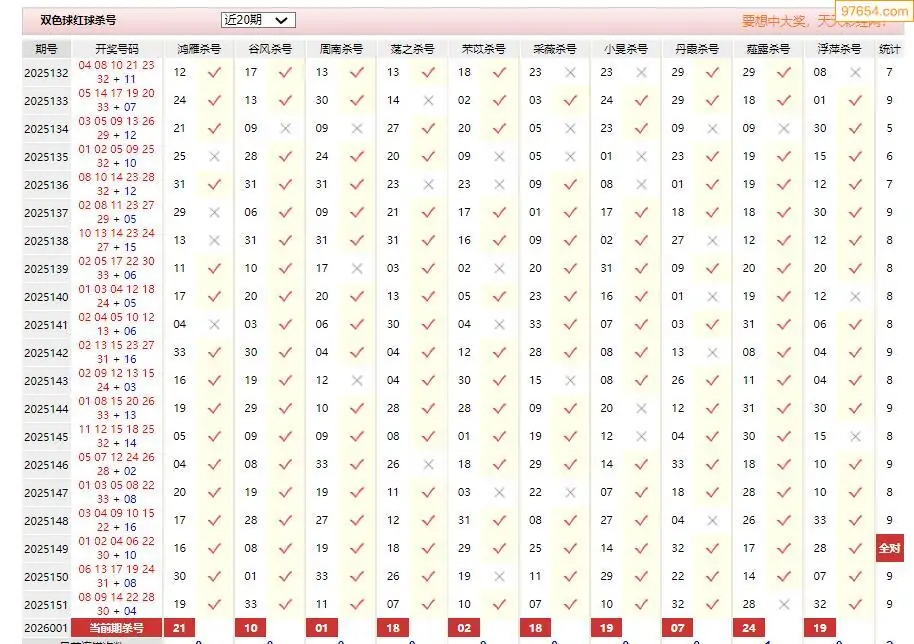Screen dimensions: 914x644
Task: Click the 开奖号码 column header
Action: pos(117,49)
